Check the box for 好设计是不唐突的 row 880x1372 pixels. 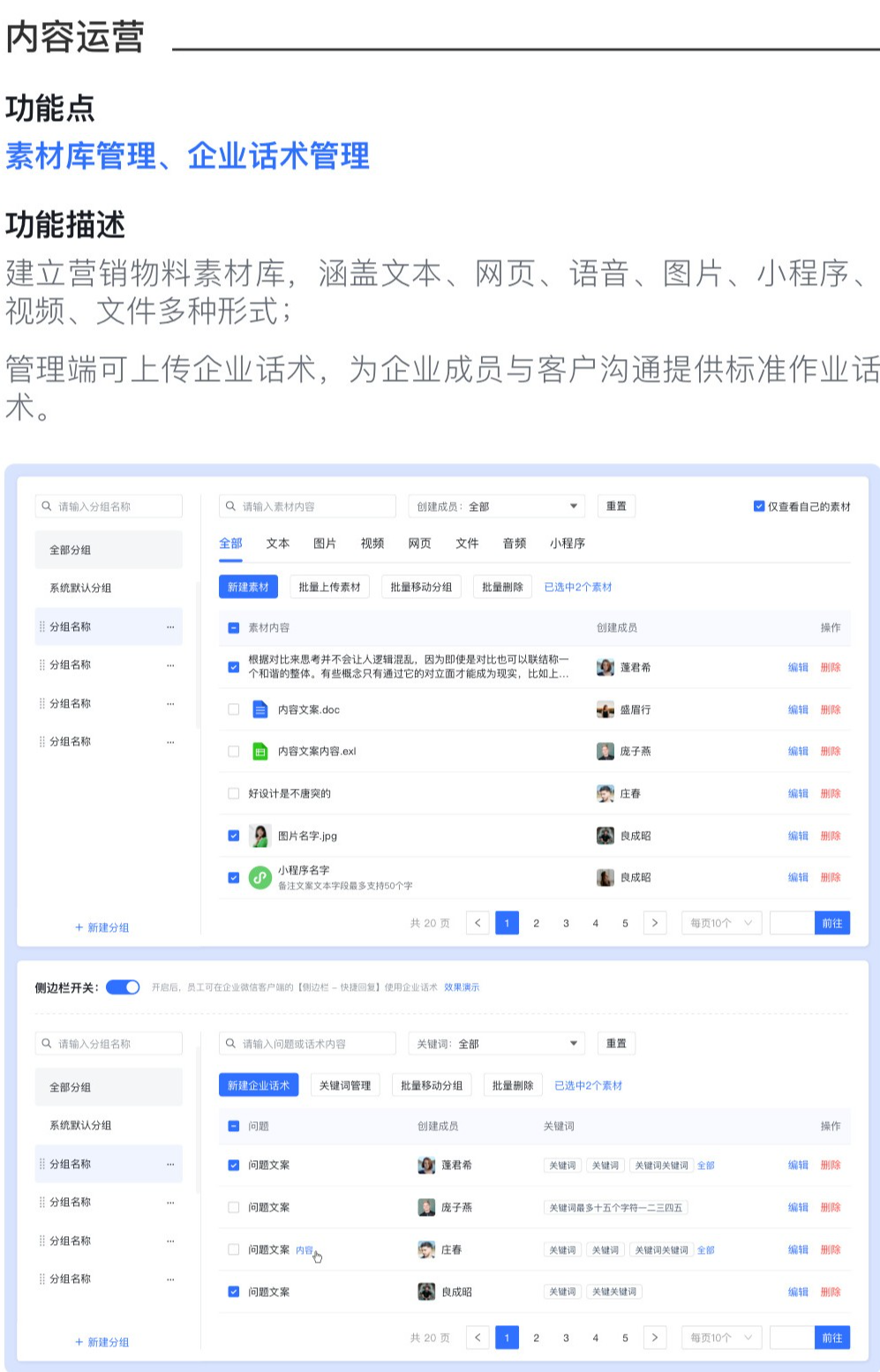234,793
